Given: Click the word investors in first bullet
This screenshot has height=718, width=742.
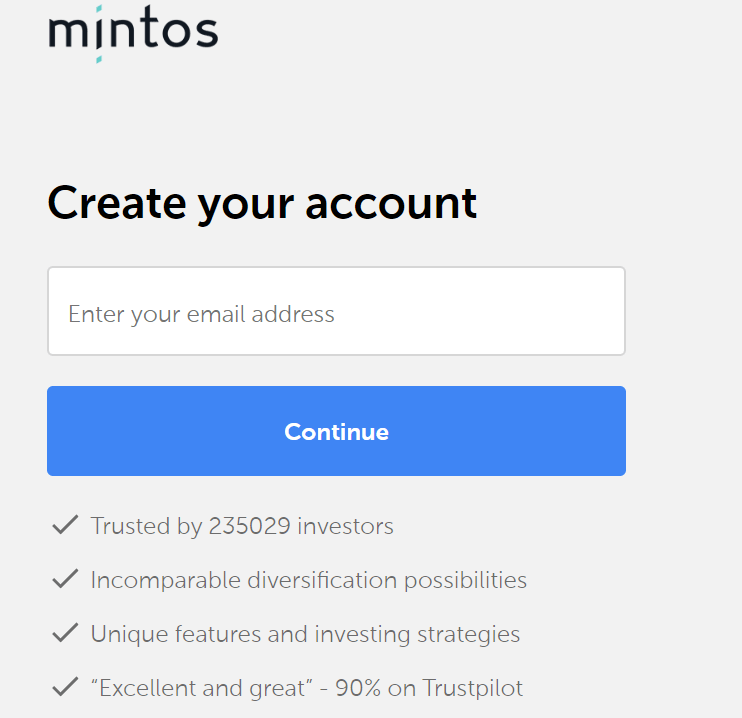Looking at the screenshot, I should point(343,526).
